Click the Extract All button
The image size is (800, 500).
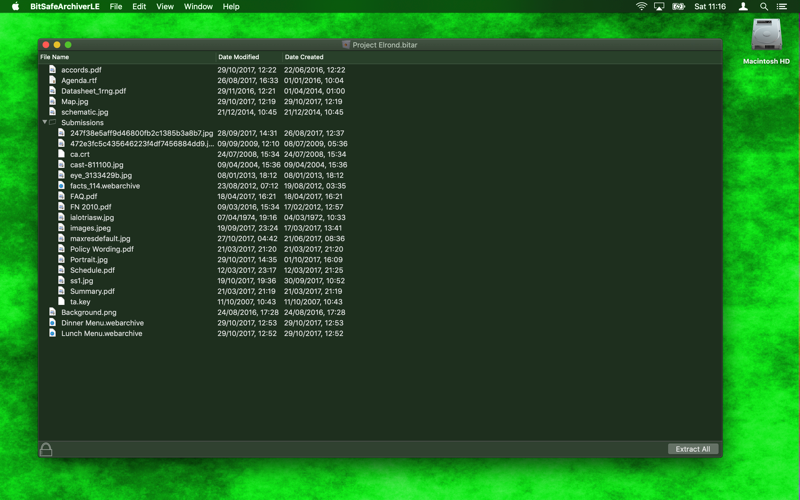(x=693, y=449)
